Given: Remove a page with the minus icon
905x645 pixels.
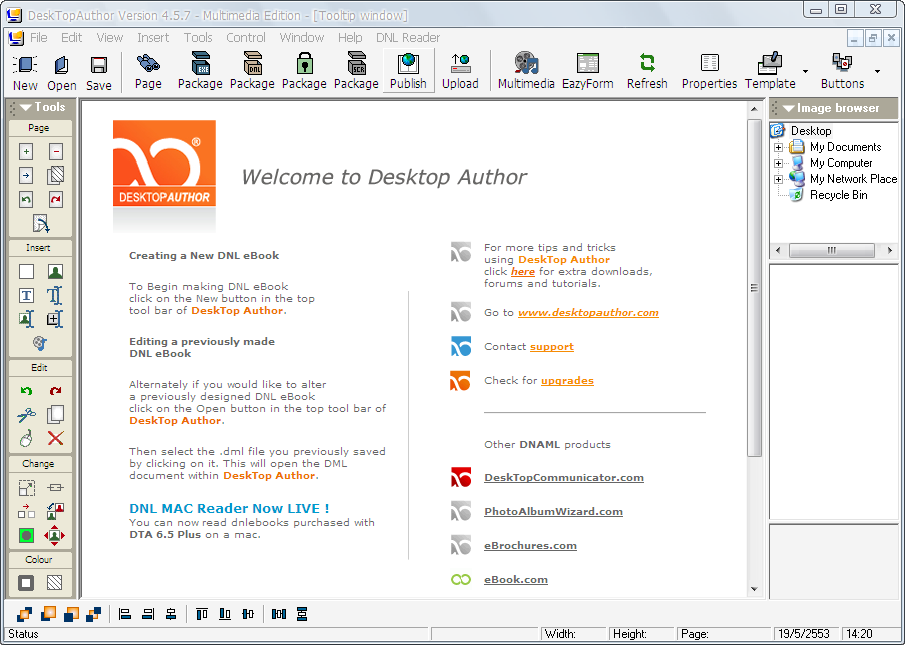Looking at the screenshot, I should pyautogui.click(x=55, y=152).
